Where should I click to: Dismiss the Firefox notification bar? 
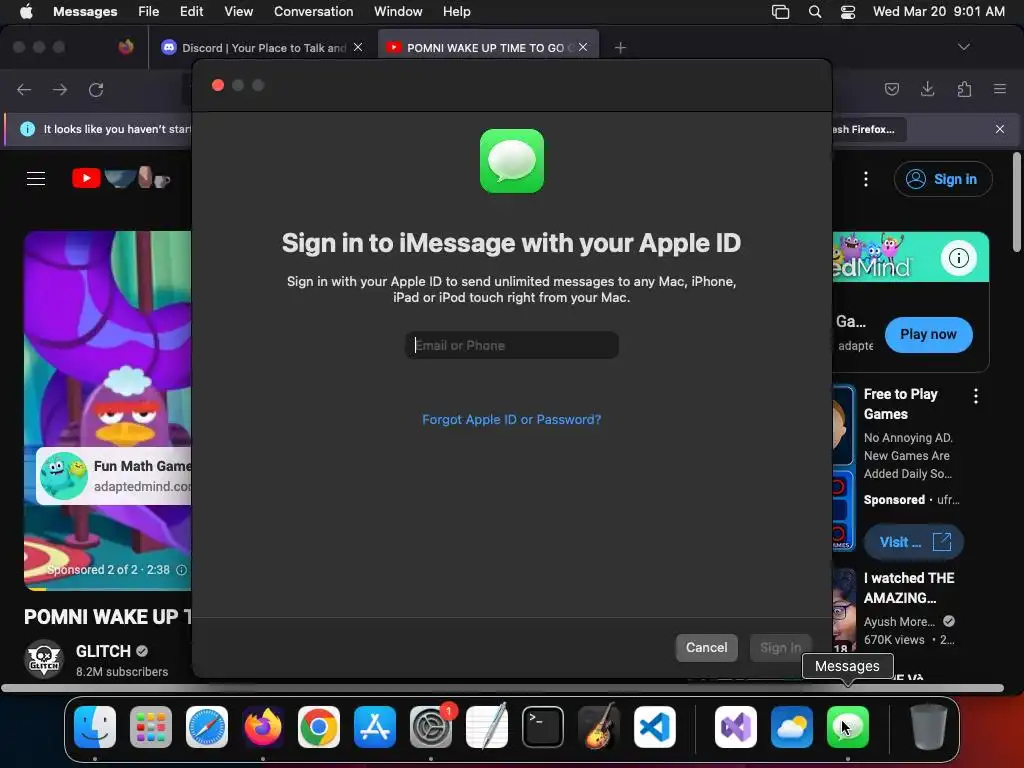point(1000,129)
